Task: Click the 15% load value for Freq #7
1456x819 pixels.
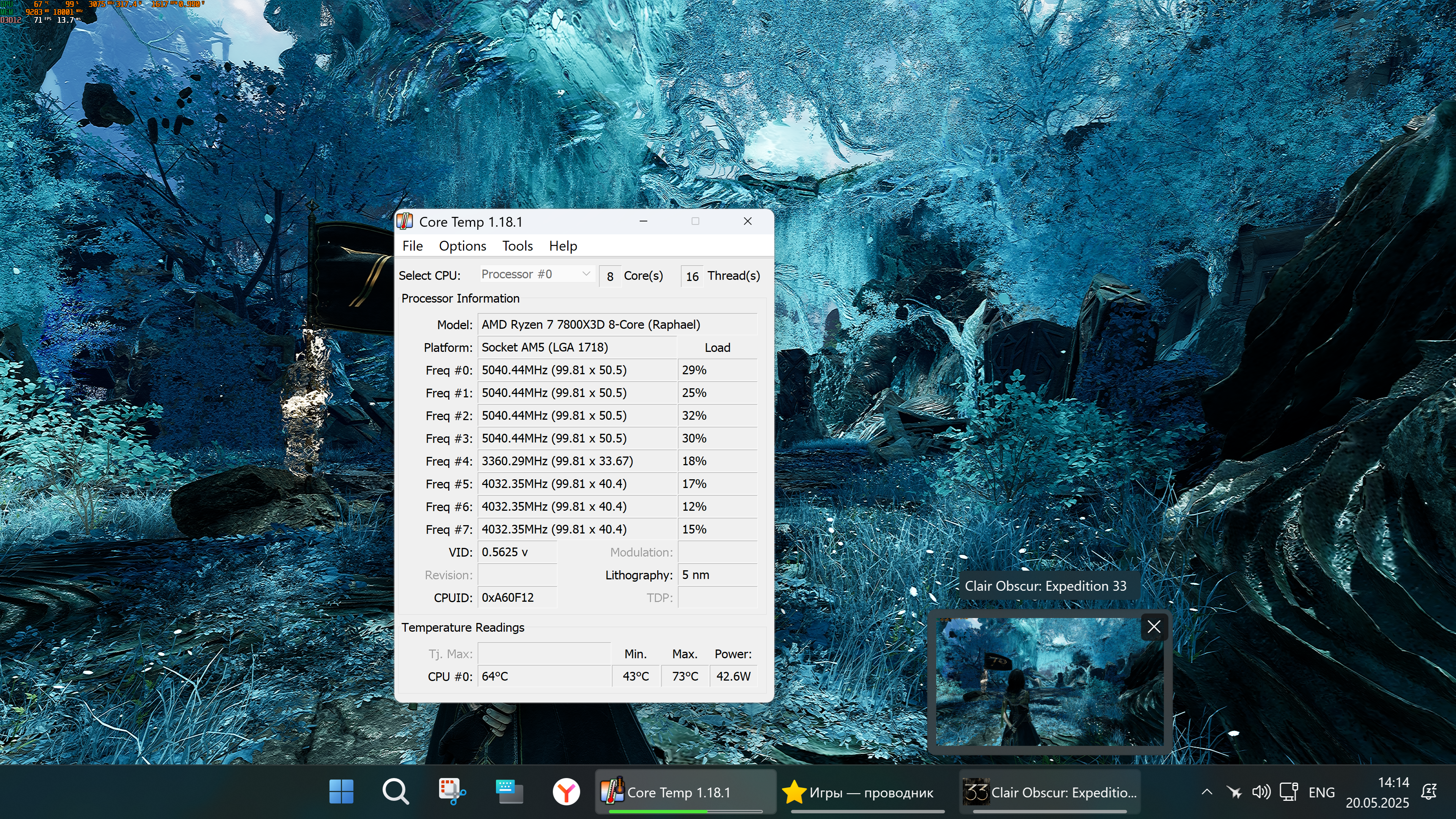Action: (717, 529)
